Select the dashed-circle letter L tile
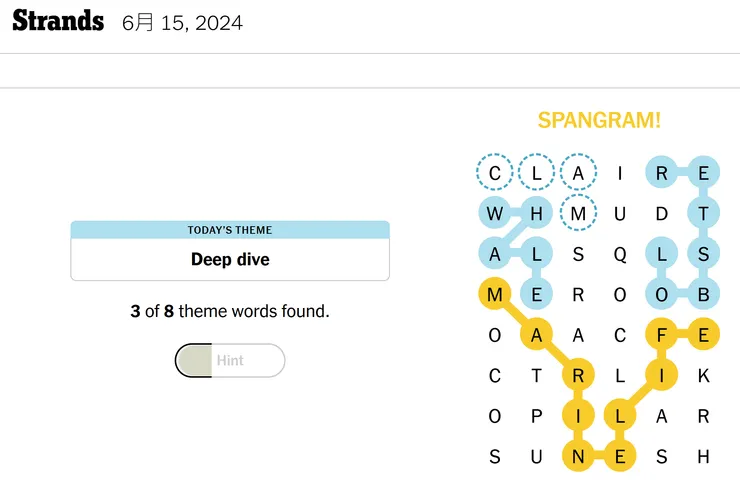 536,172
